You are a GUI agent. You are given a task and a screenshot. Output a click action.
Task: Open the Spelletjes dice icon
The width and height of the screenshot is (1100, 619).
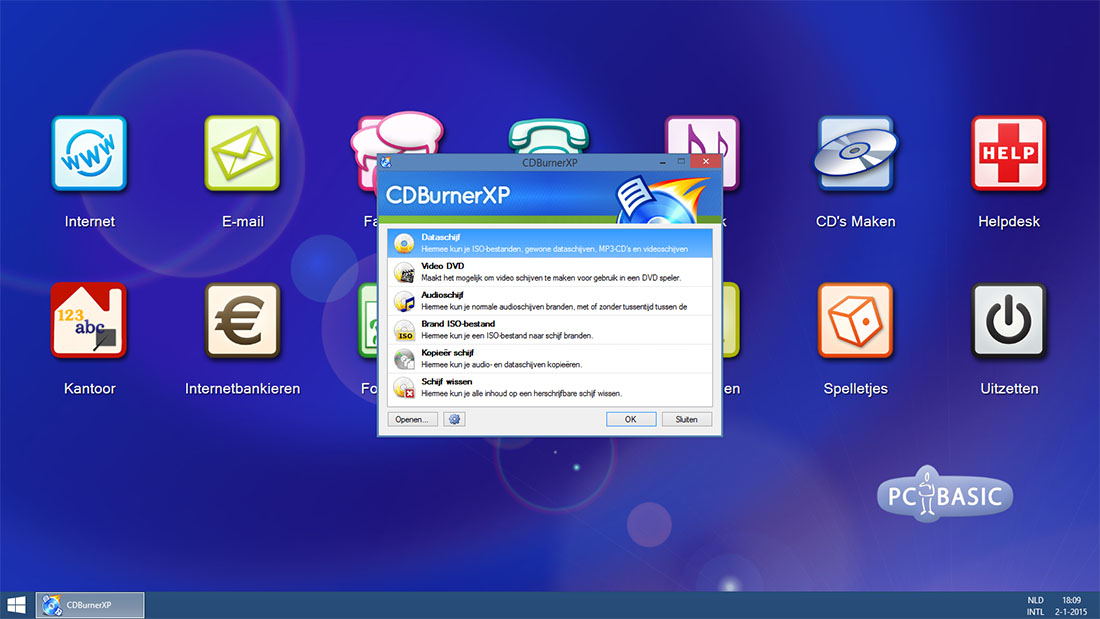coord(855,320)
